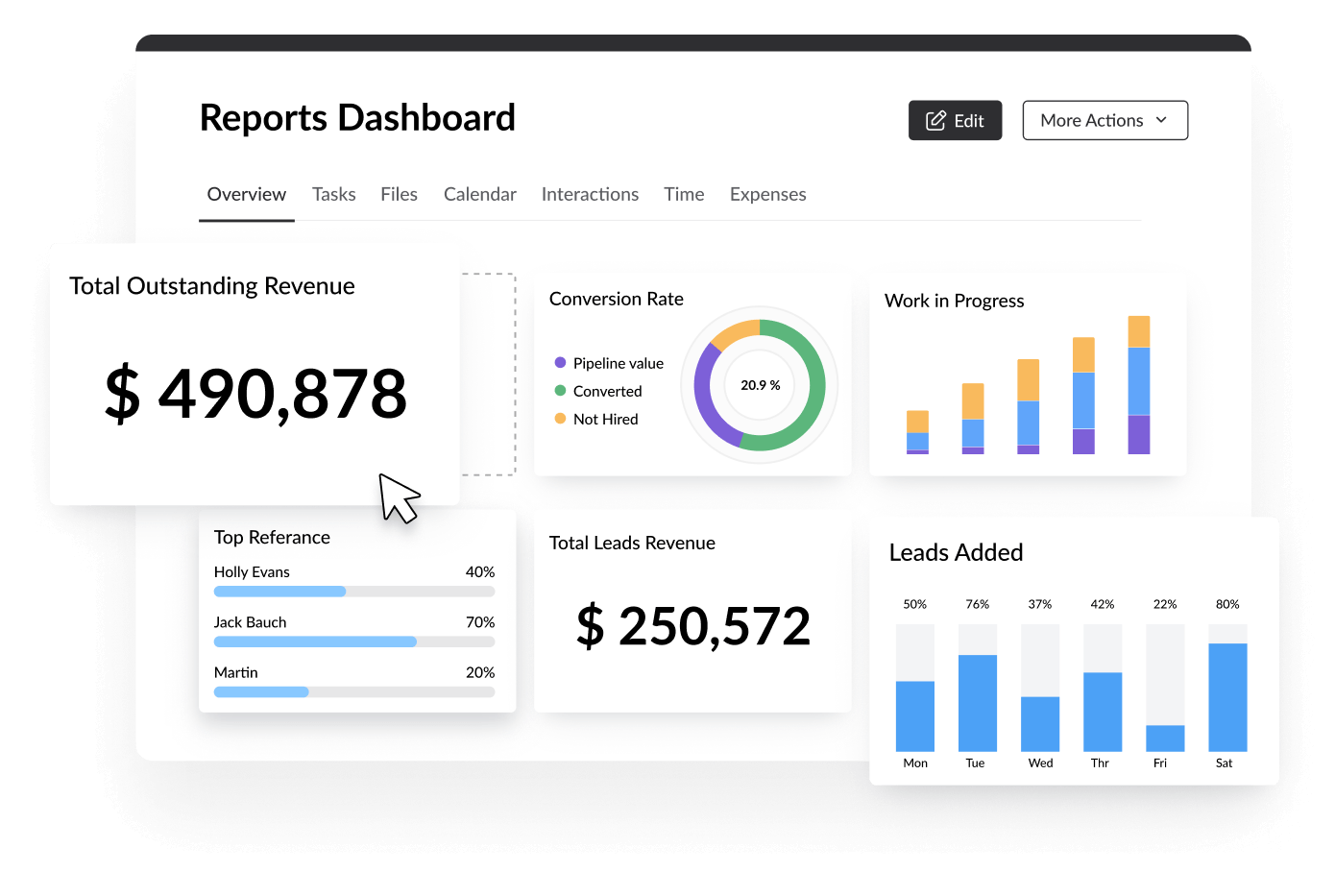Open the Time tab

[684, 194]
